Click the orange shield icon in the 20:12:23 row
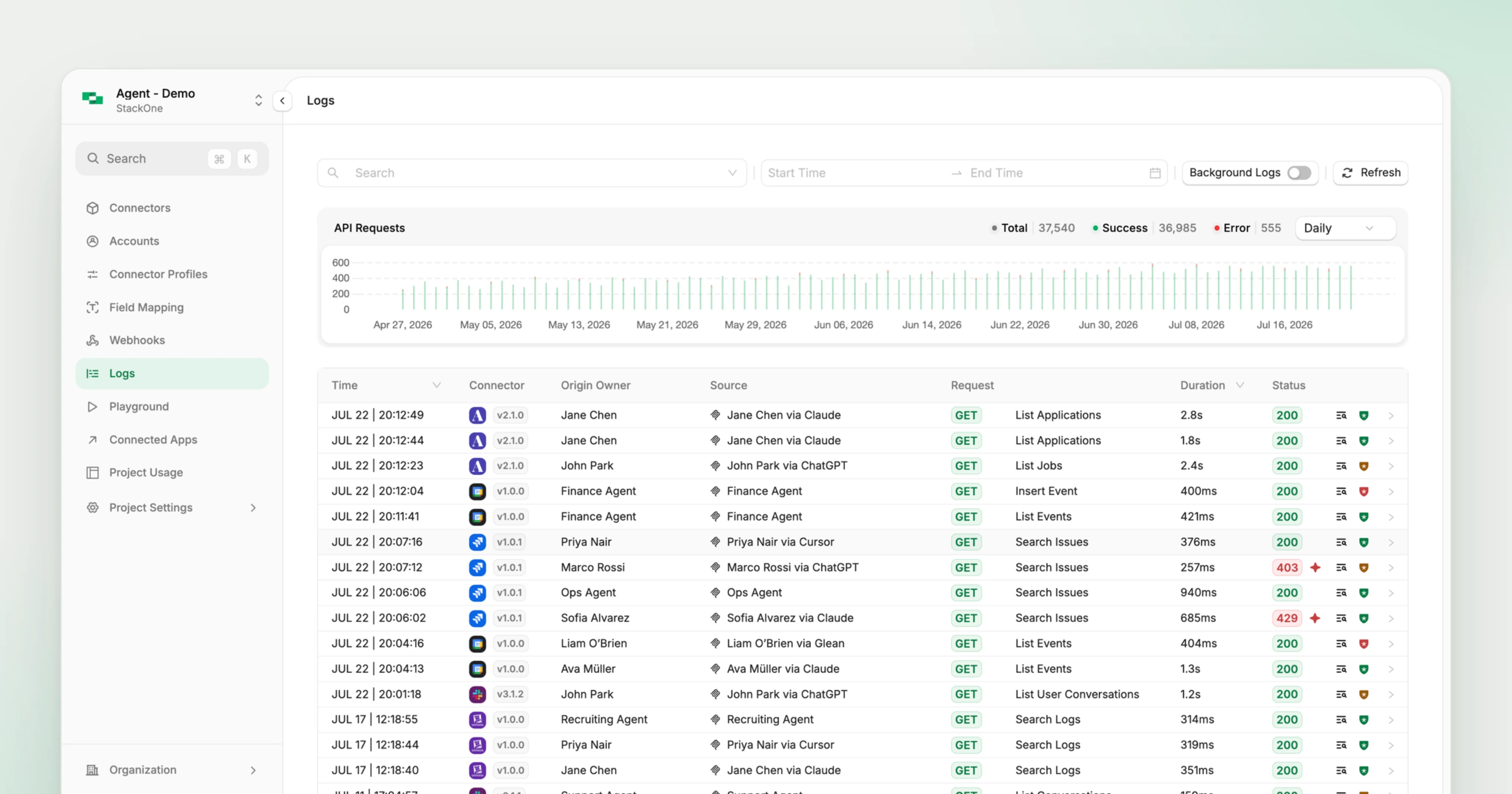 (1364, 466)
